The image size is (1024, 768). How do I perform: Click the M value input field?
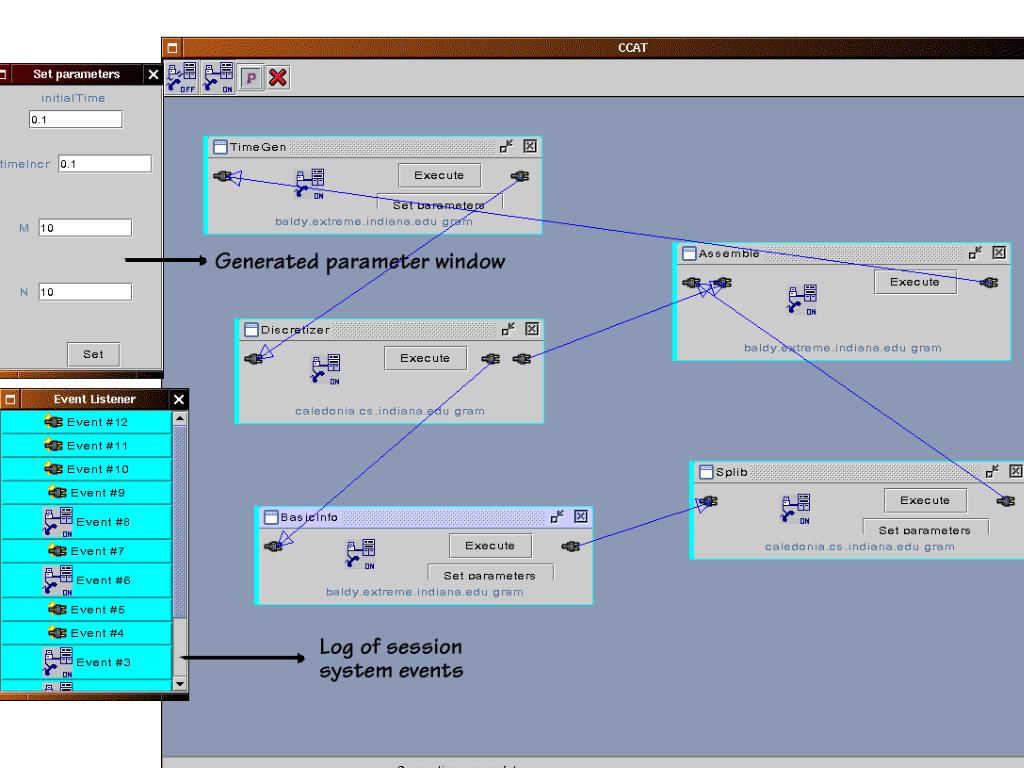coord(86,228)
